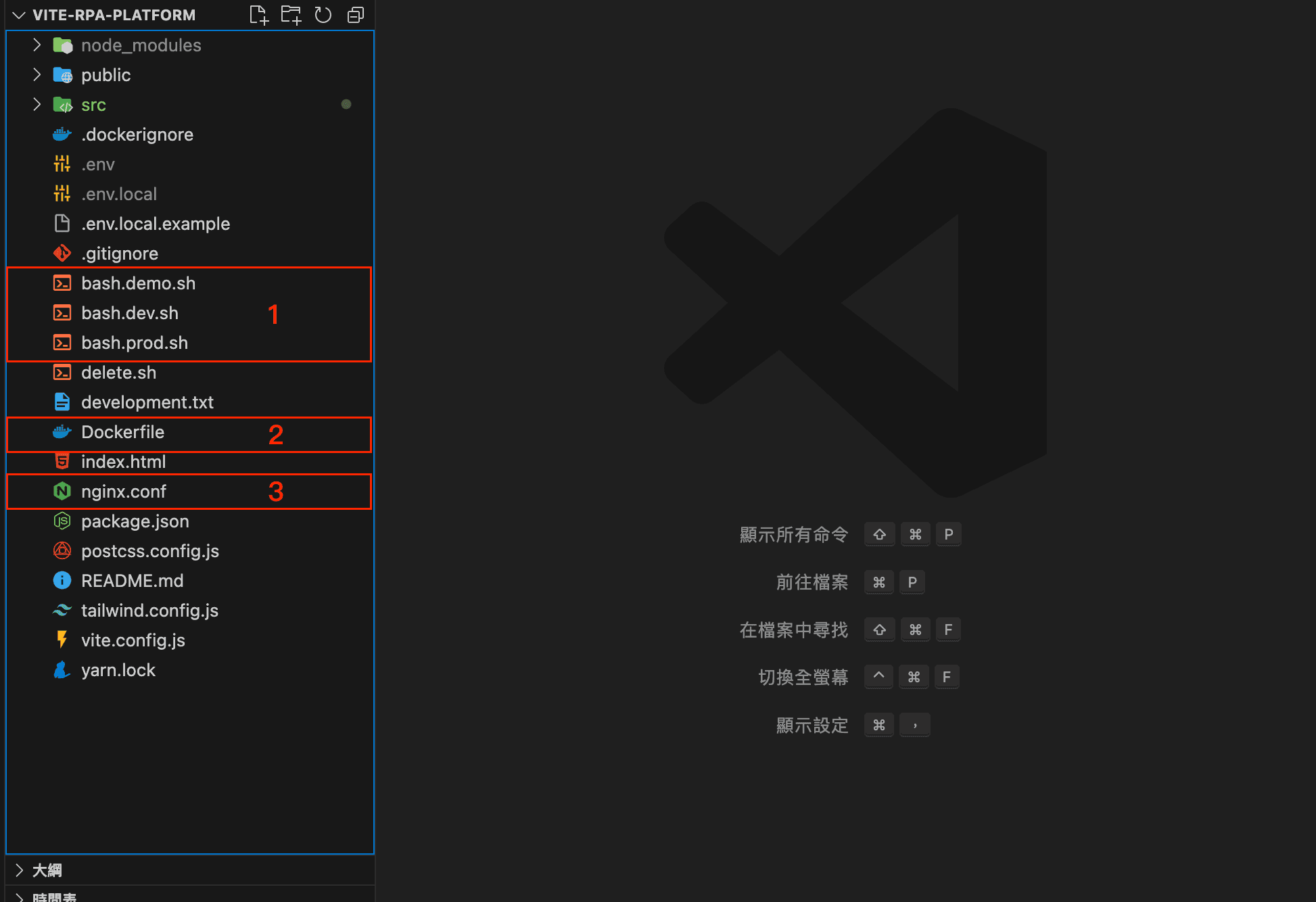The image size is (1316, 902).
Task: Click the file icon beside .env.local.example
Action: pyautogui.click(x=62, y=224)
